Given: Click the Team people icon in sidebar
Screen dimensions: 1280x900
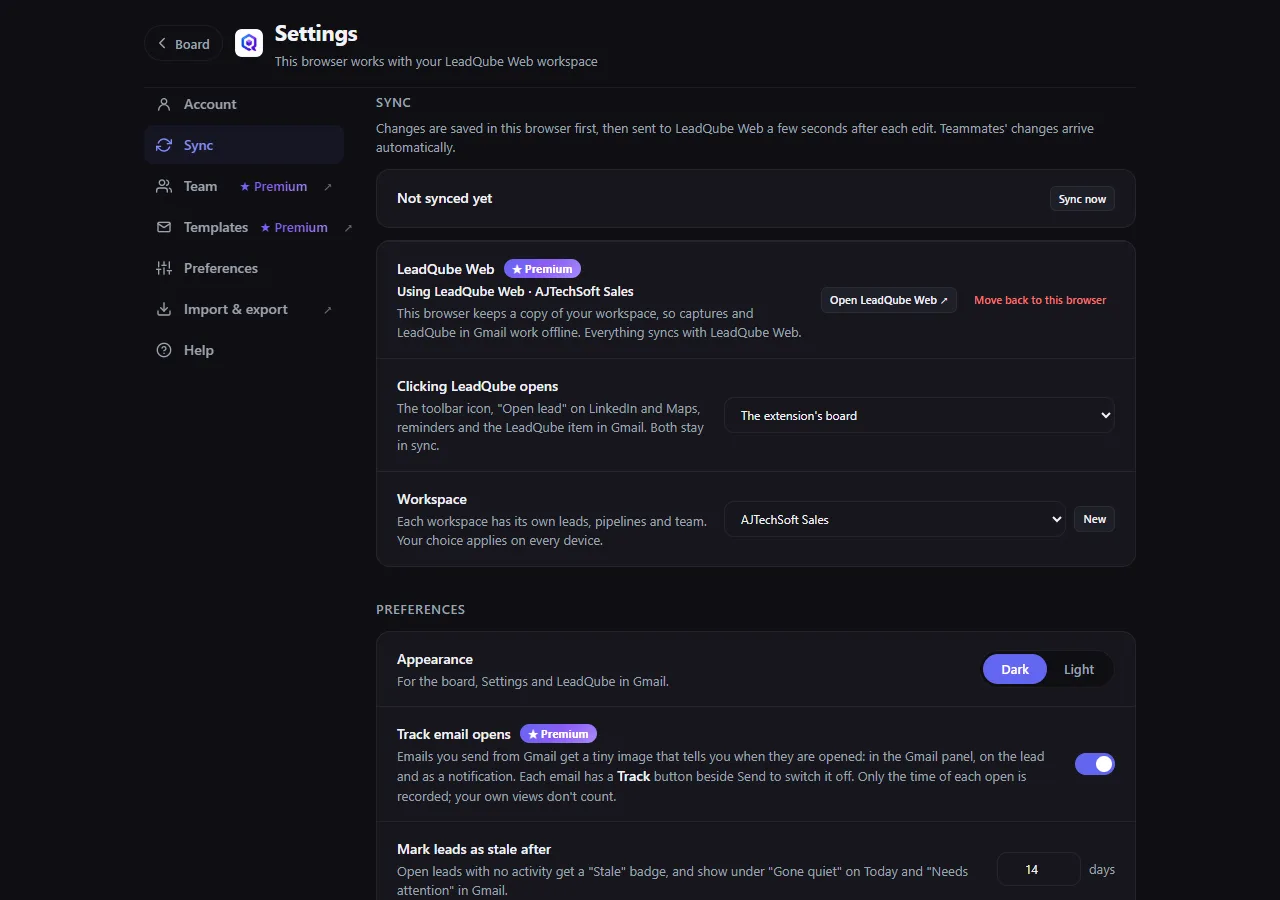Looking at the screenshot, I should [x=164, y=186].
